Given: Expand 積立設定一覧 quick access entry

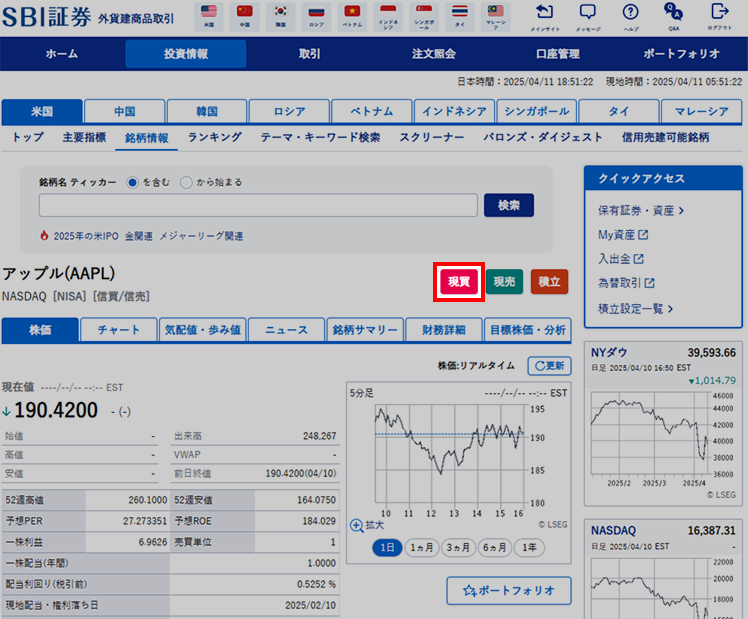Looking at the screenshot, I should (x=635, y=309).
